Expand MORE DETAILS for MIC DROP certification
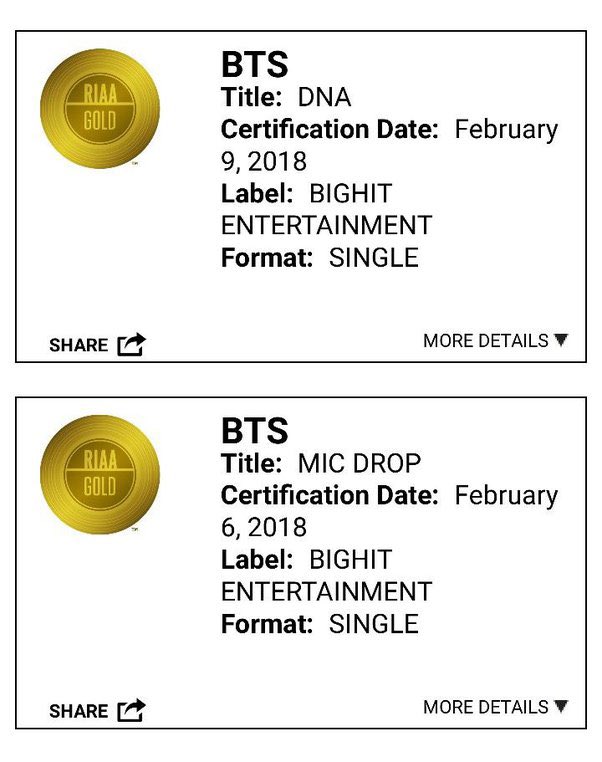 click(495, 707)
